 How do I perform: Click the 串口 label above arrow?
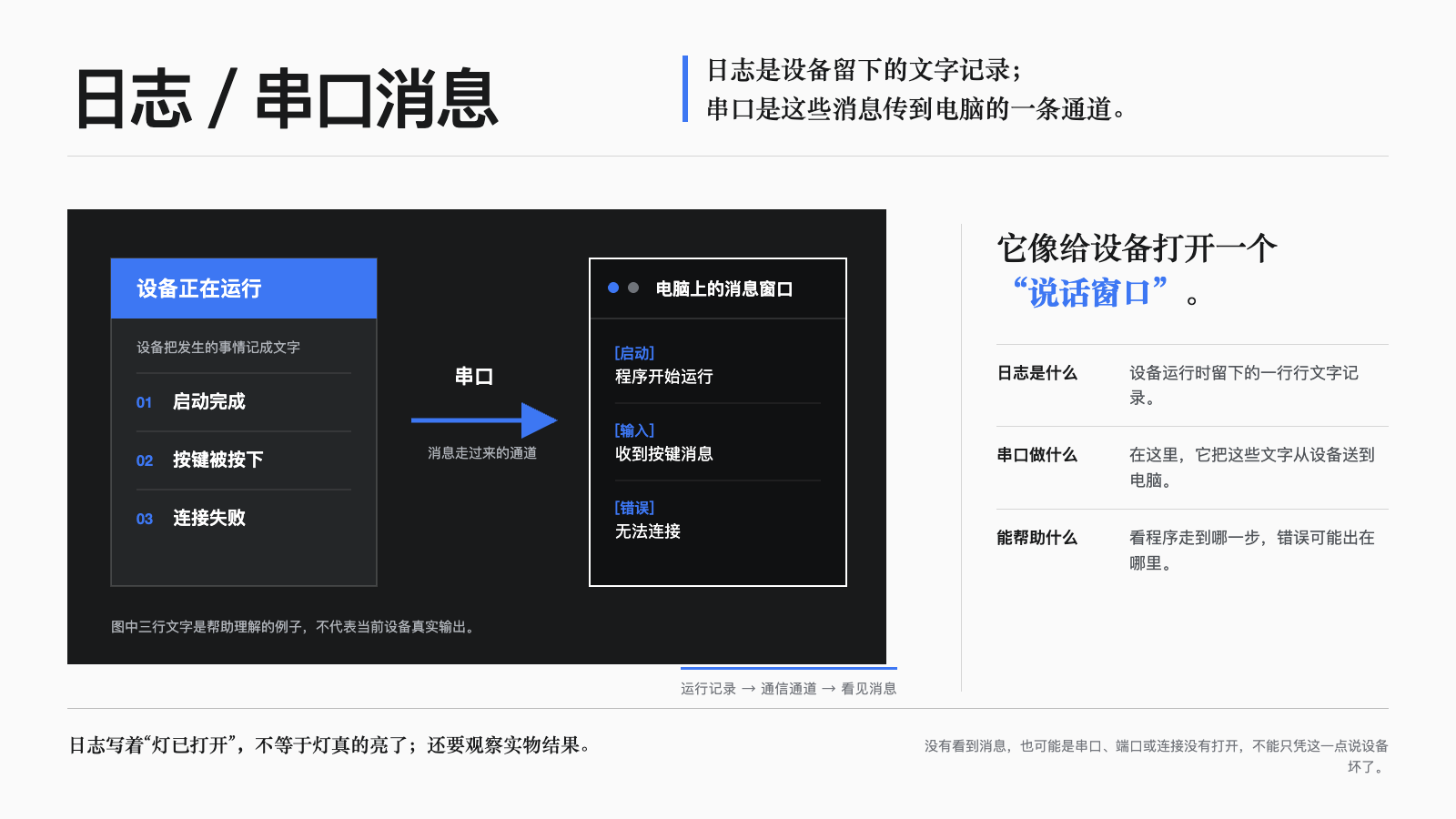pyautogui.click(x=474, y=377)
